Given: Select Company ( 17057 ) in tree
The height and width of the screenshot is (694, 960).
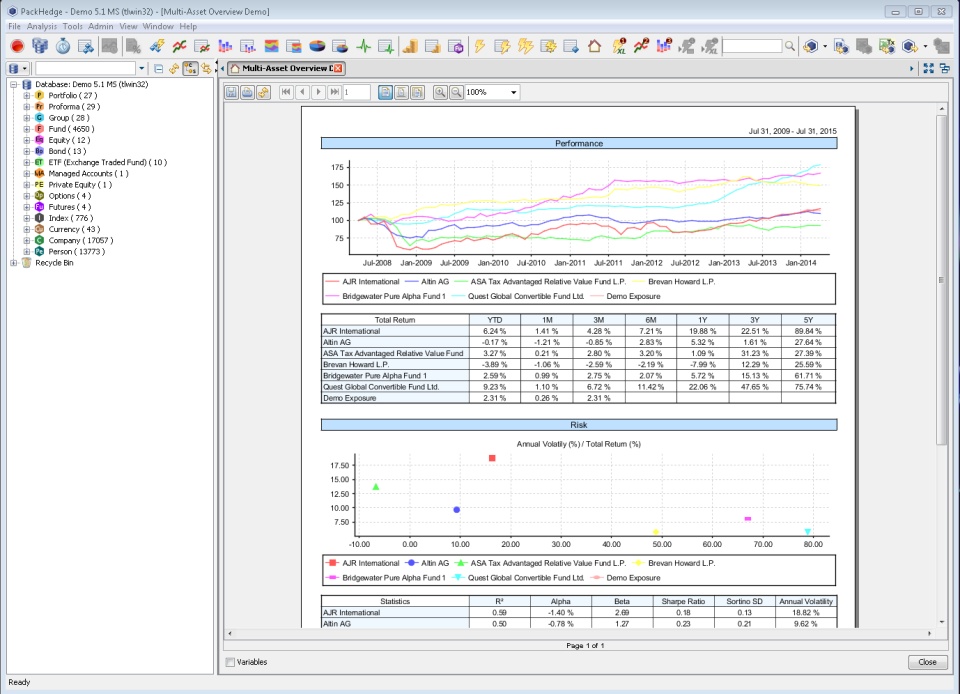Looking at the screenshot, I should click(x=81, y=241).
